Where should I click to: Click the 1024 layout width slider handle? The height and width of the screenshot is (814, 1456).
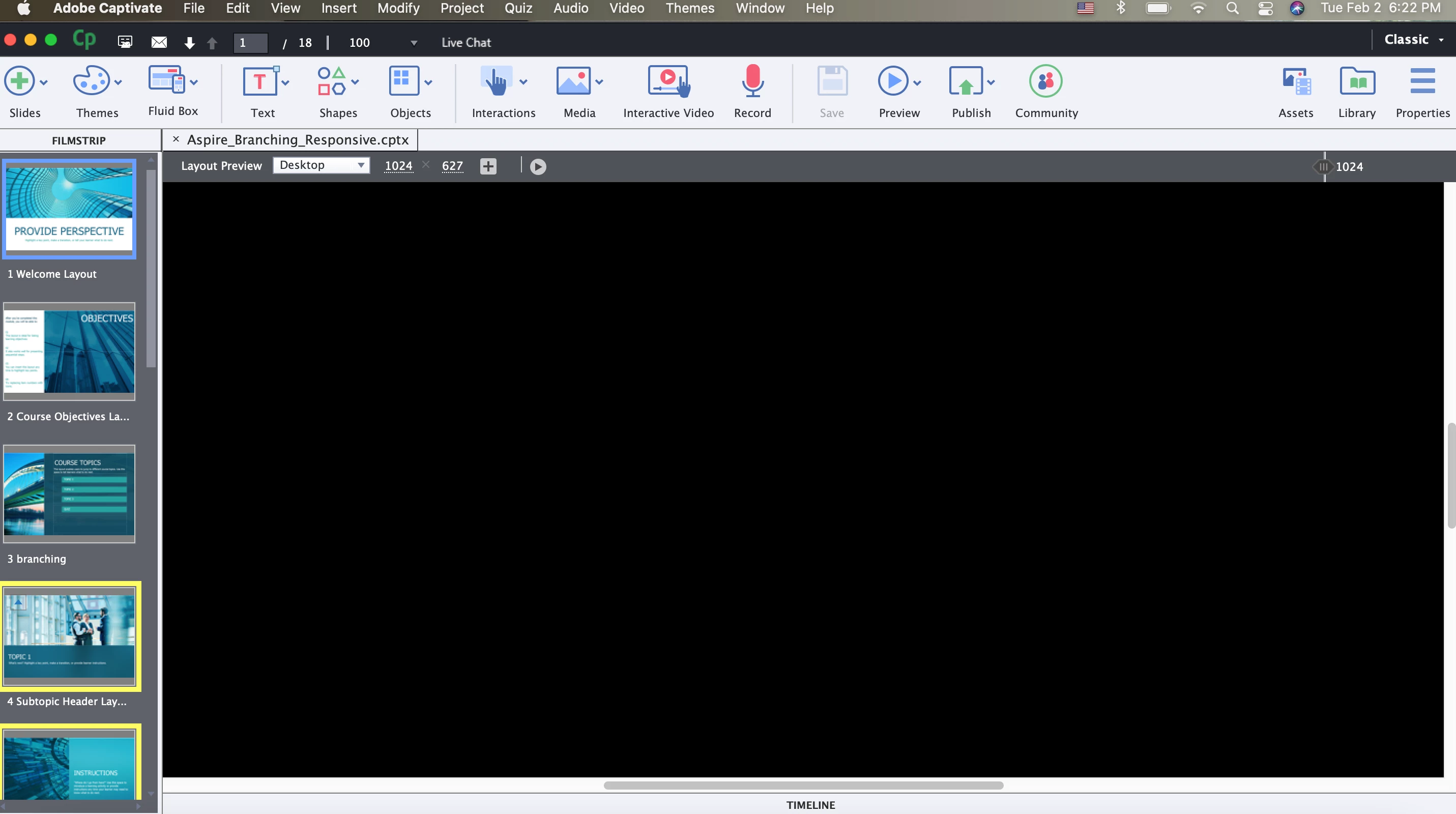(x=1324, y=167)
